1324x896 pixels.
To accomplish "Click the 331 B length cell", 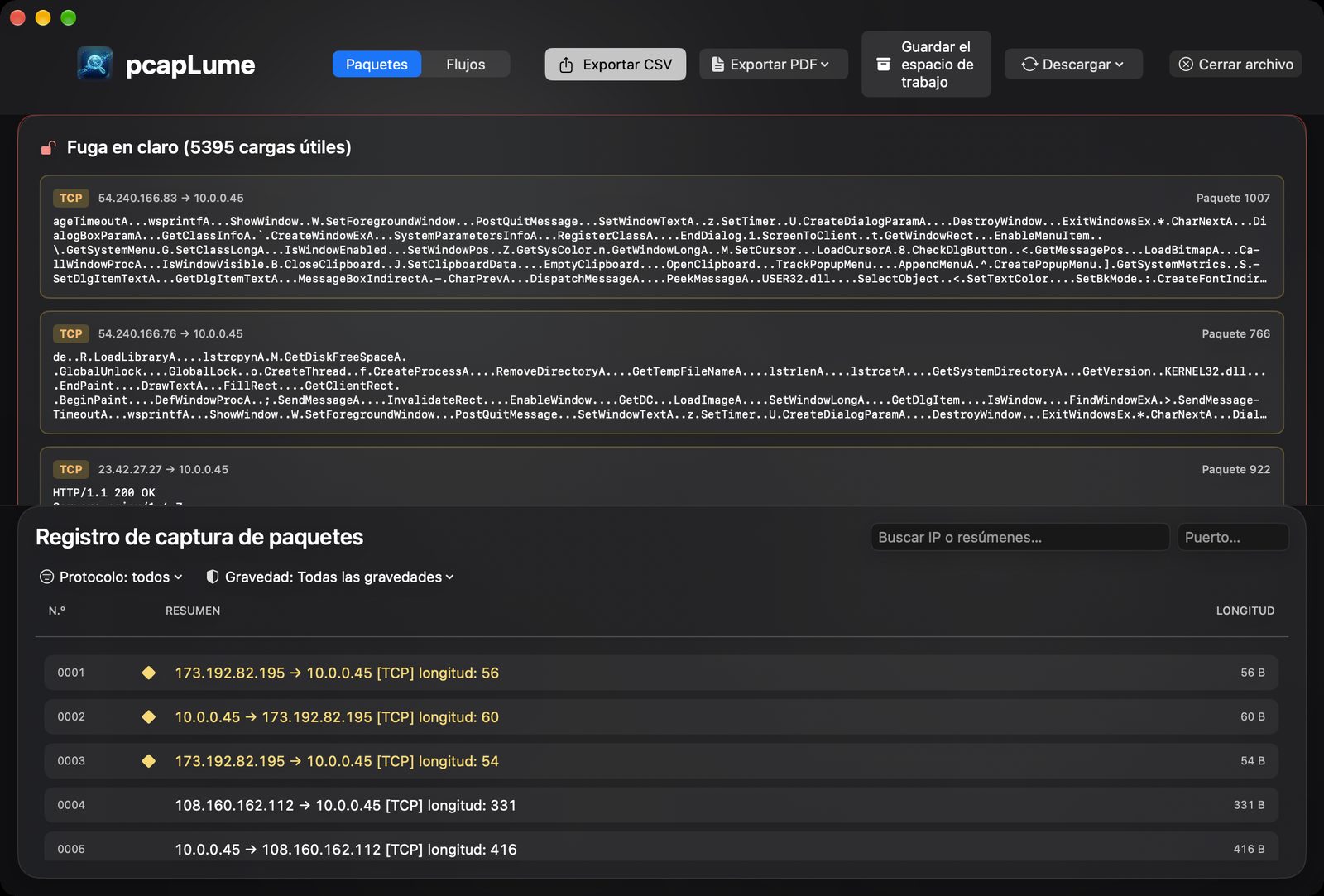I will point(1250,805).
